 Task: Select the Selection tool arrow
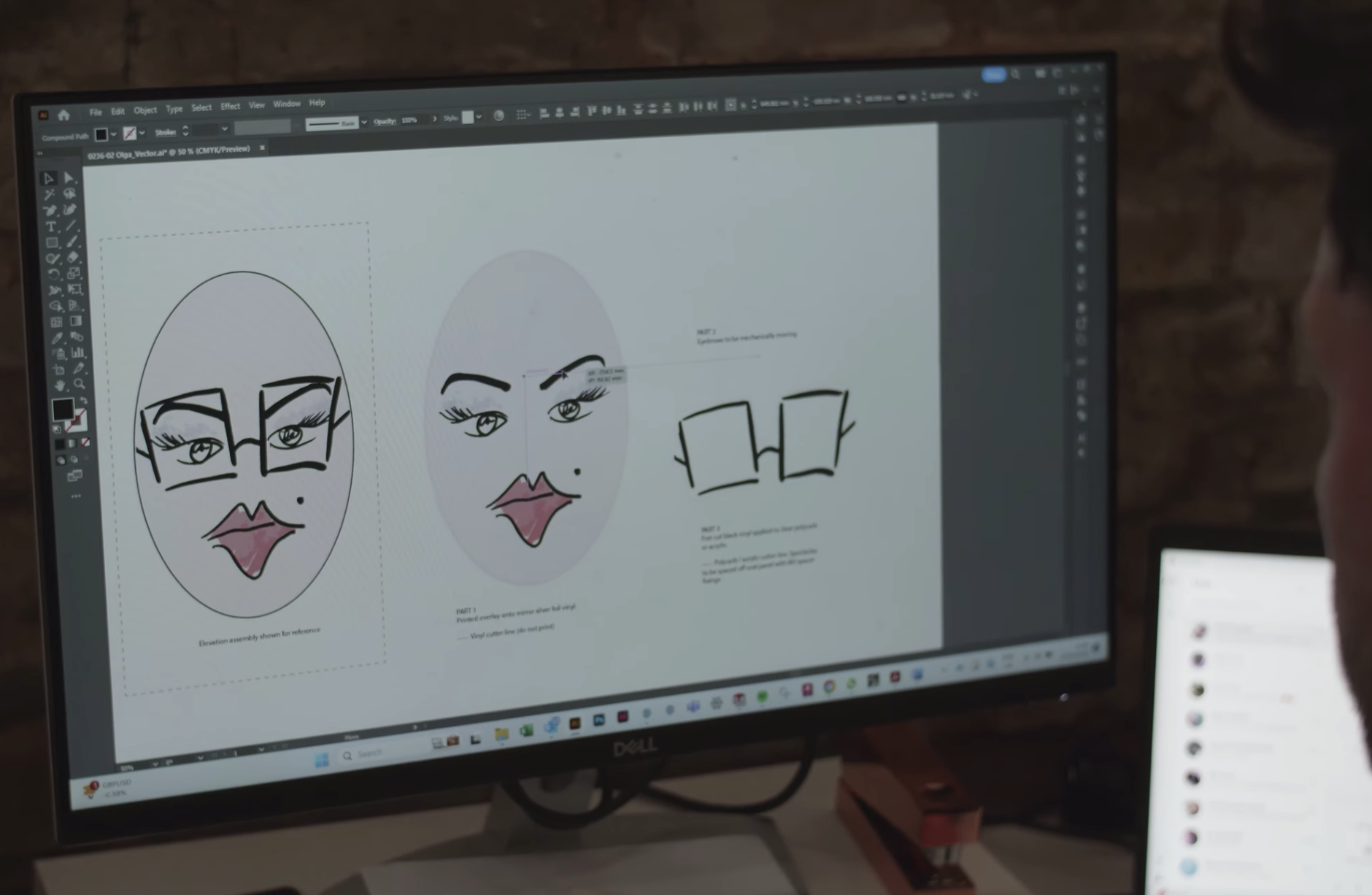tap(48, 179)
